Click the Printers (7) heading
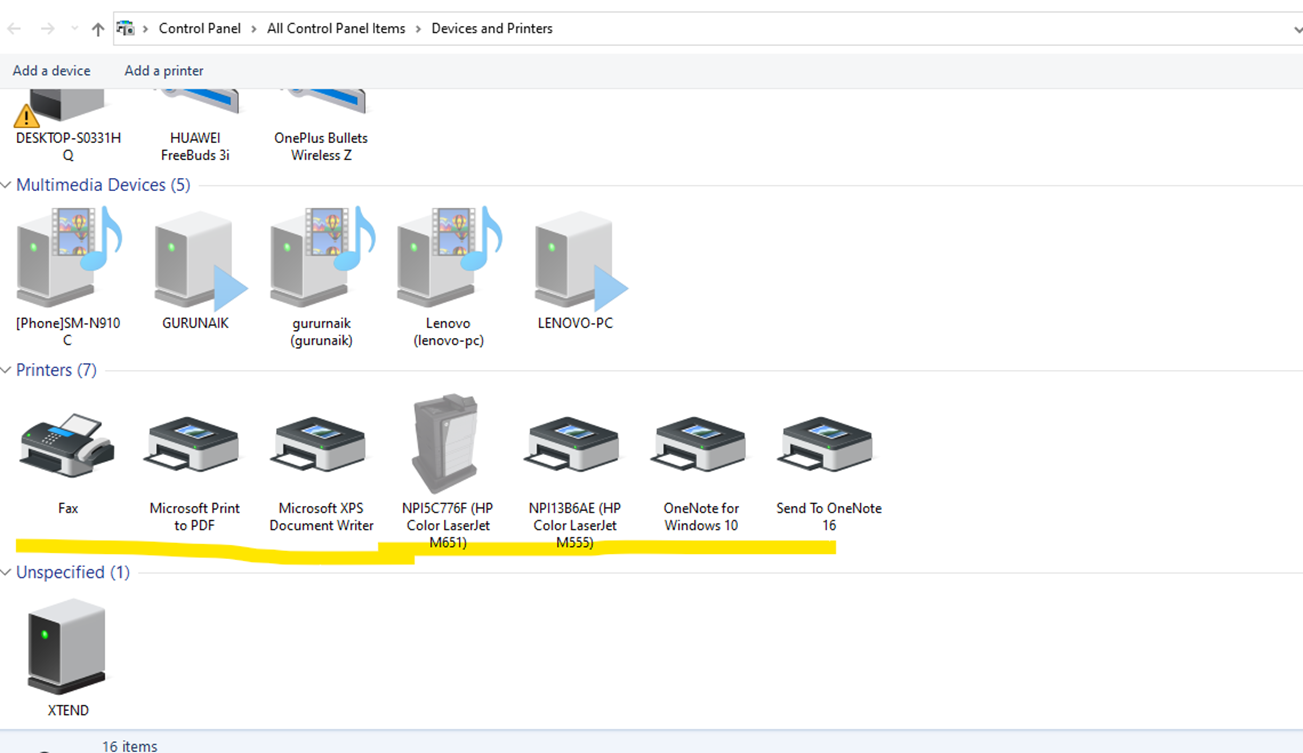The image size is (1303, 753). 56,371
